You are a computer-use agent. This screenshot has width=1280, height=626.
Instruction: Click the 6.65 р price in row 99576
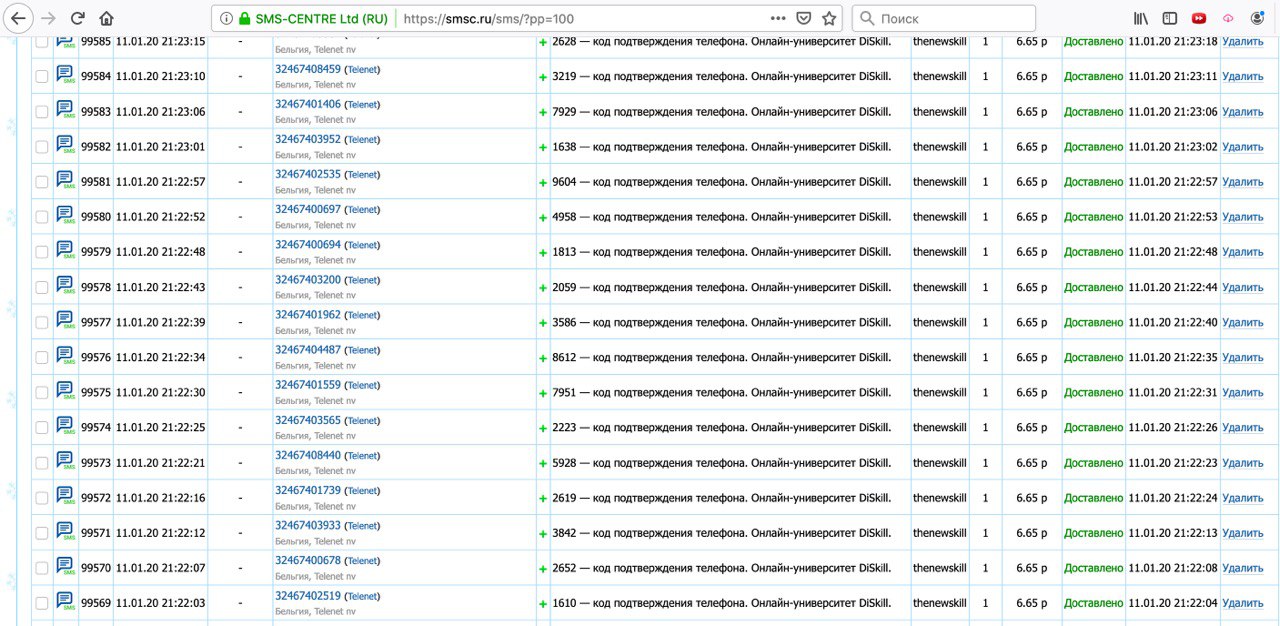tap(1032, 358)
